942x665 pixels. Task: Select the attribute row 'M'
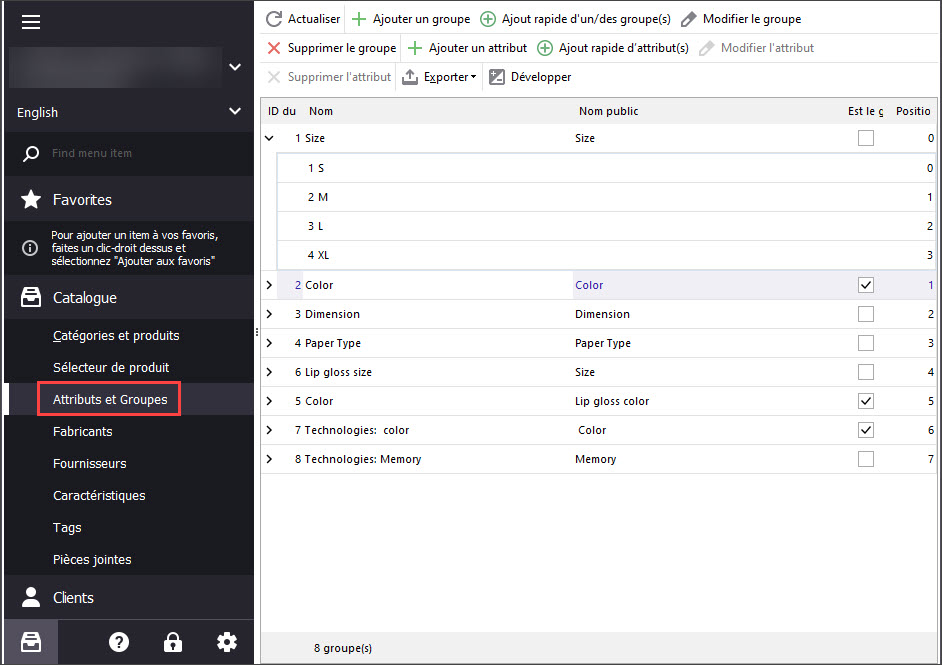tap(606, 197)
